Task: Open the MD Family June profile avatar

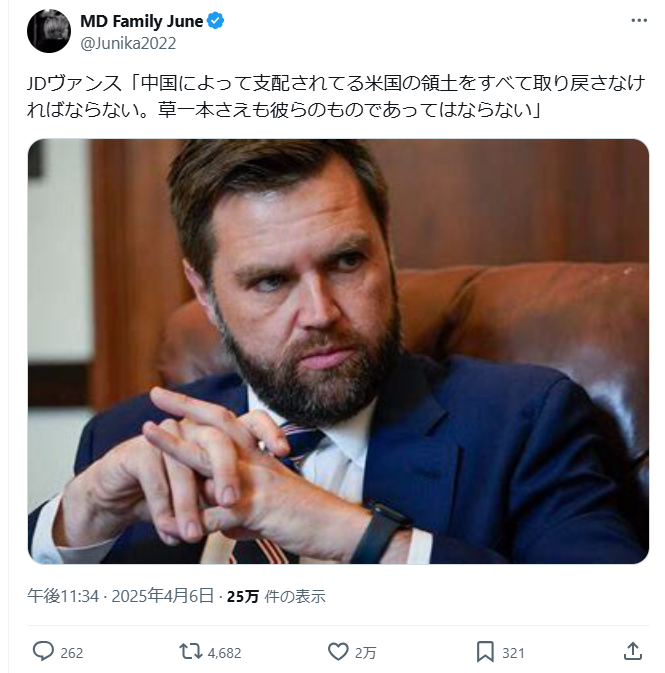Action: point(48,31)
